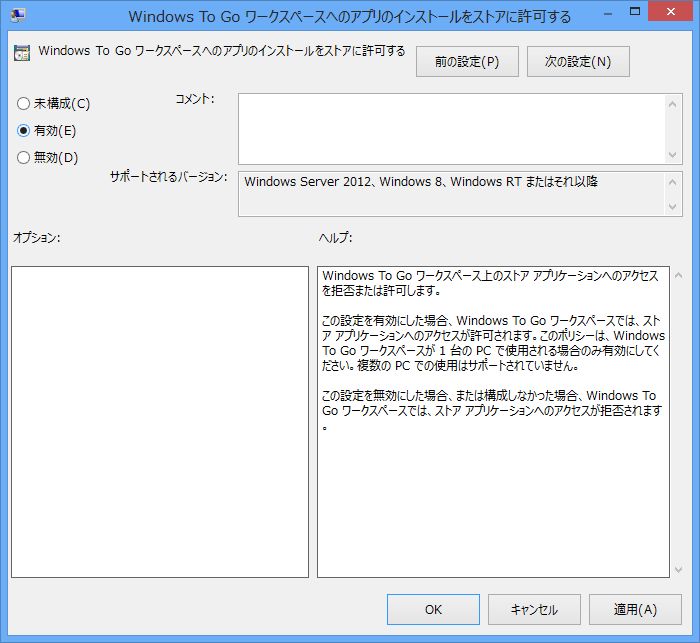700x643 pixels.
Task: Click comment box scroll up arrow
Action: click(673, 104)
